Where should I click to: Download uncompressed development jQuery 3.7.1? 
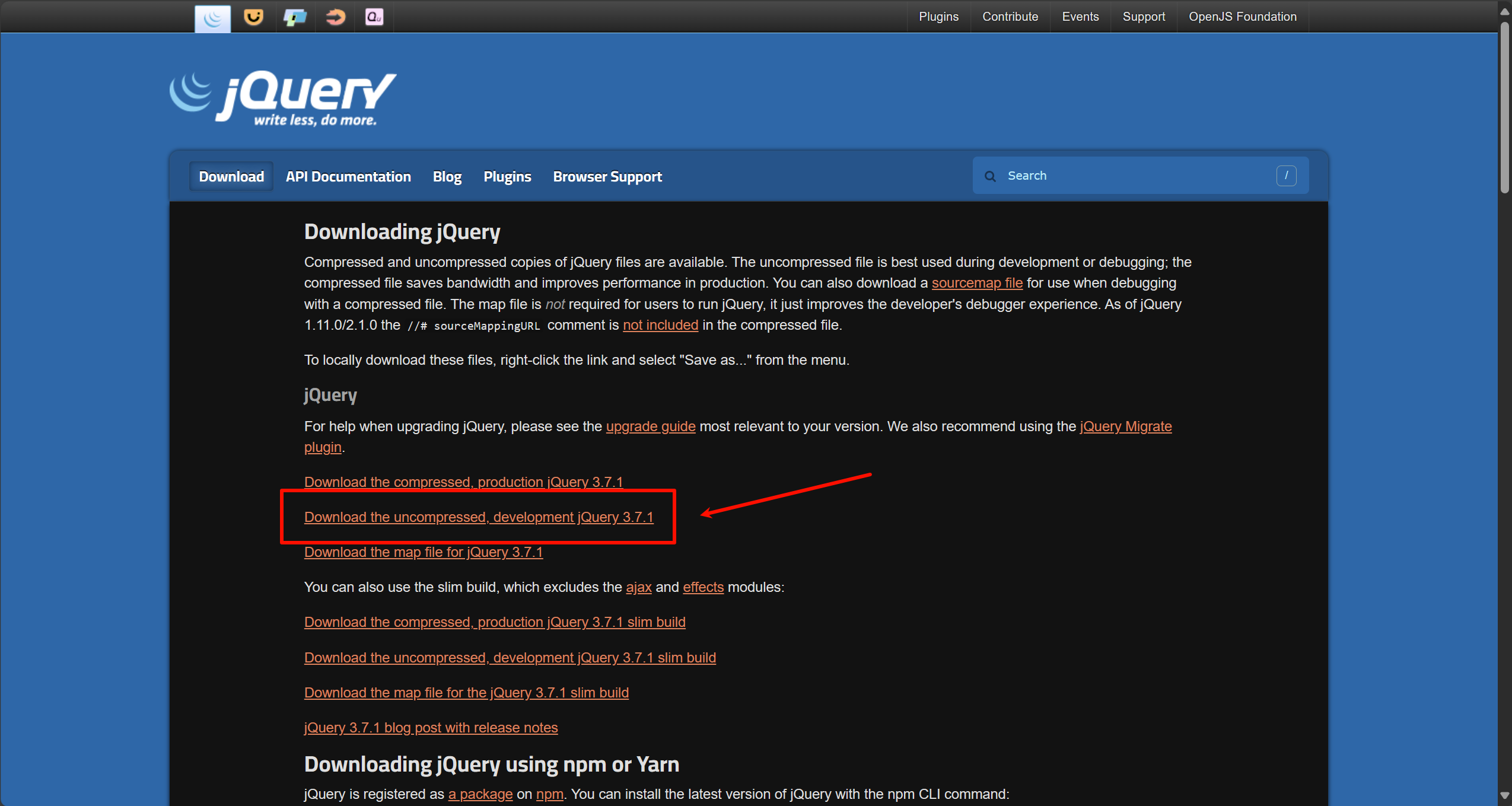[x=478, y=517]
